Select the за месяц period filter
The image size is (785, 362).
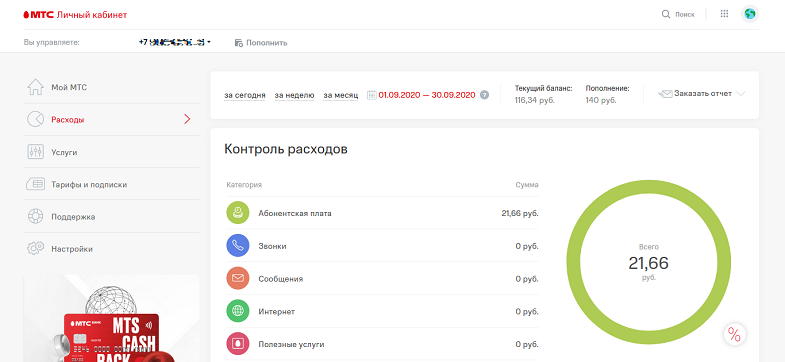[x=340, y=95]
